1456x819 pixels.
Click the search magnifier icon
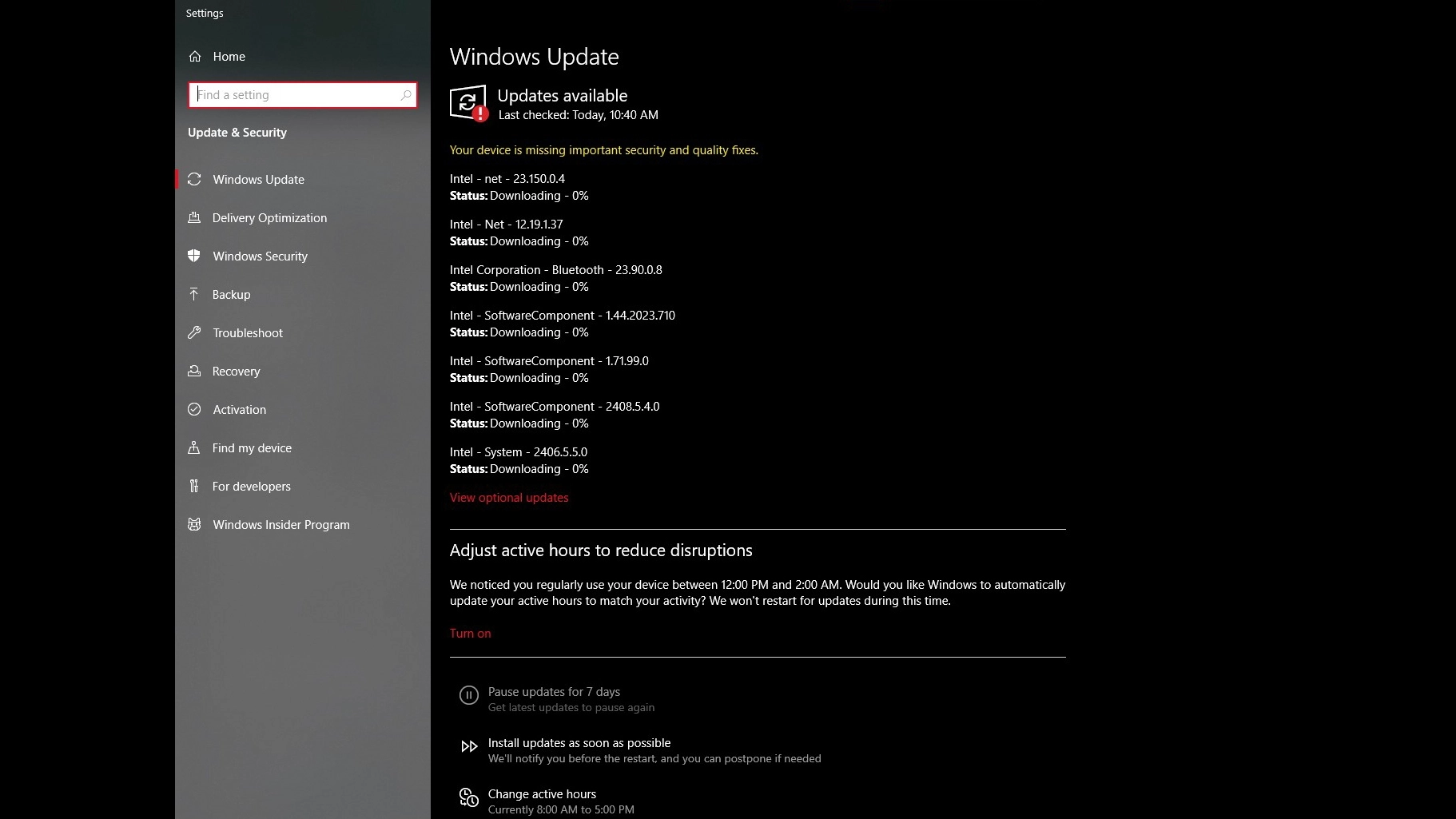tap(405, 95)
